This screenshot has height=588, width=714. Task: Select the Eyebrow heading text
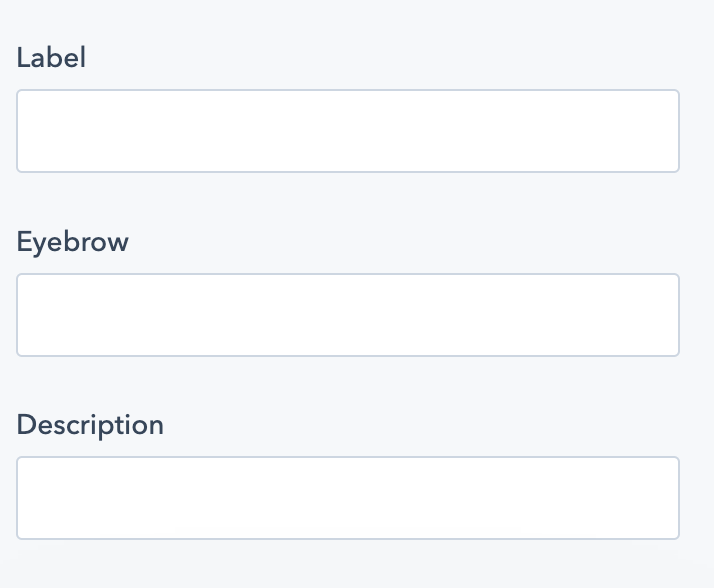tap(73, 242)
